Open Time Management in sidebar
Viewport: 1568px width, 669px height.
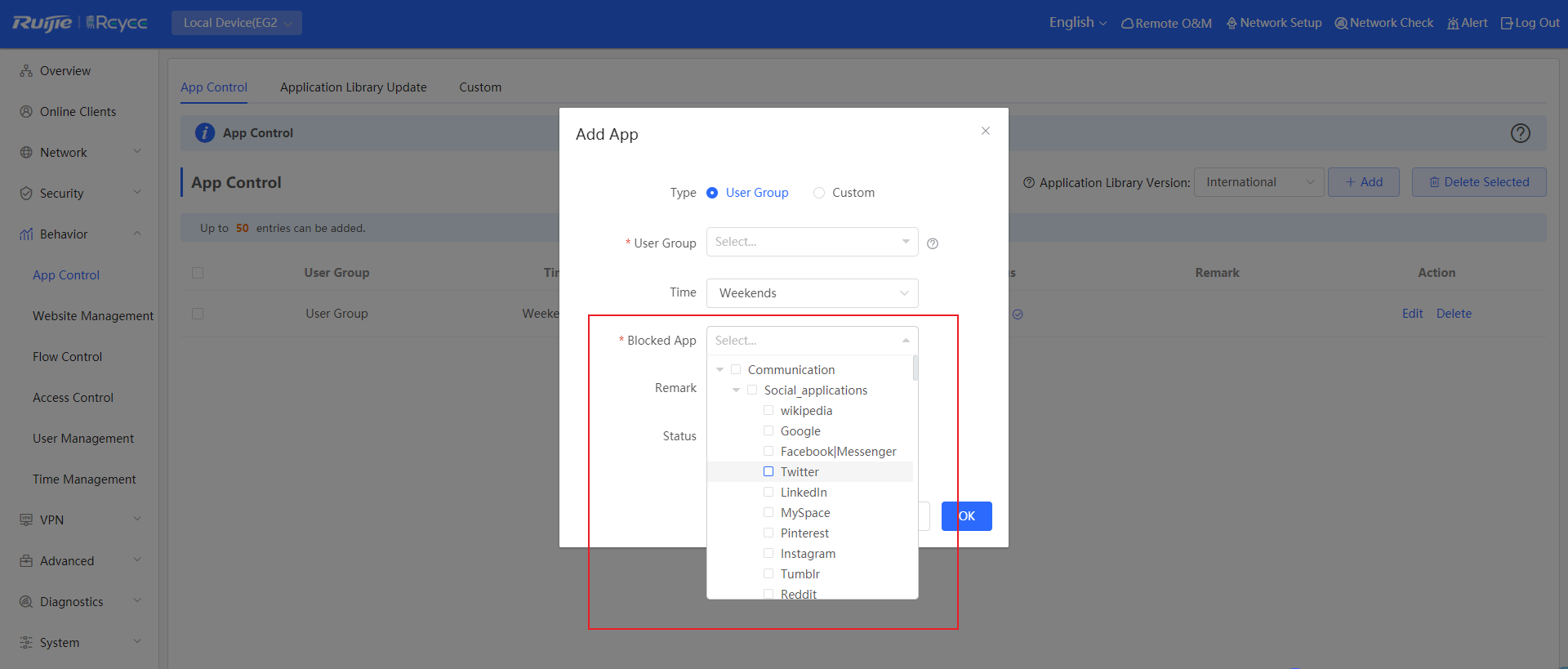pos(84,479)
